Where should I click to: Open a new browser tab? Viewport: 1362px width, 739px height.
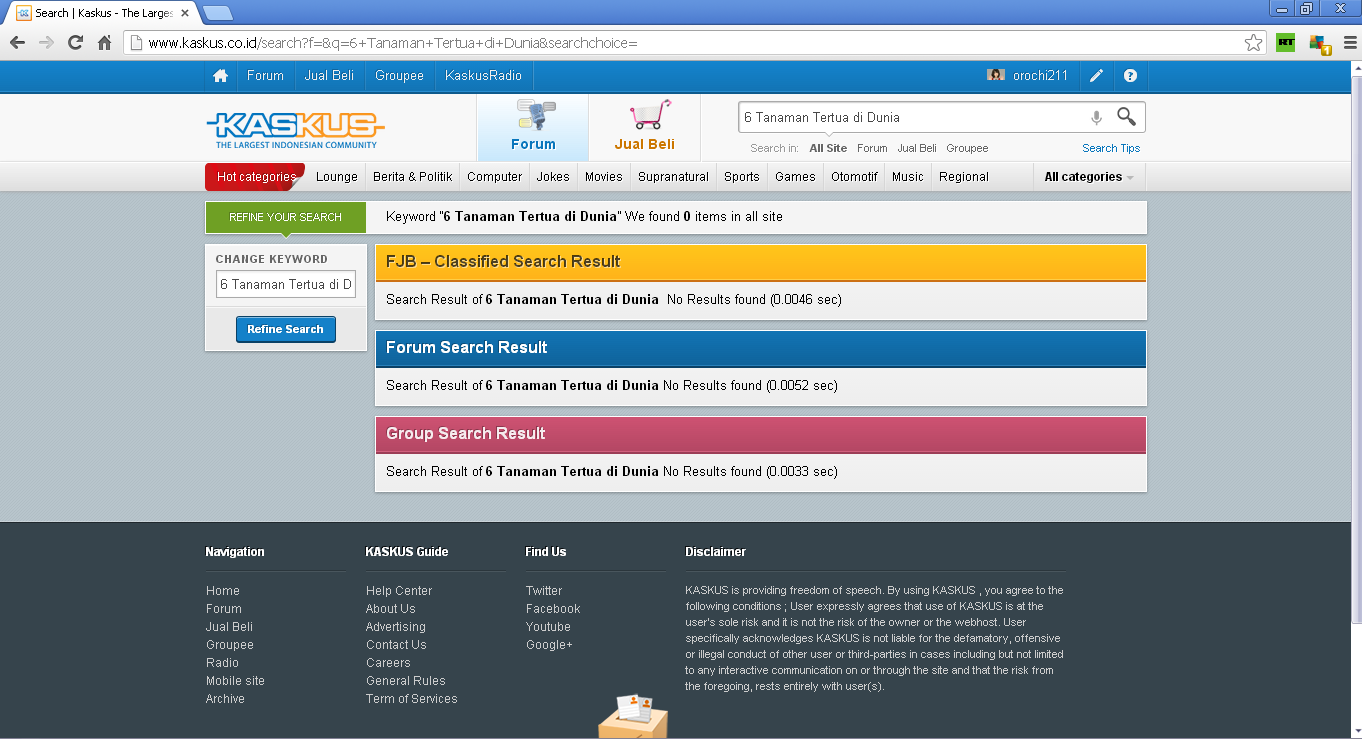(218, 13)
